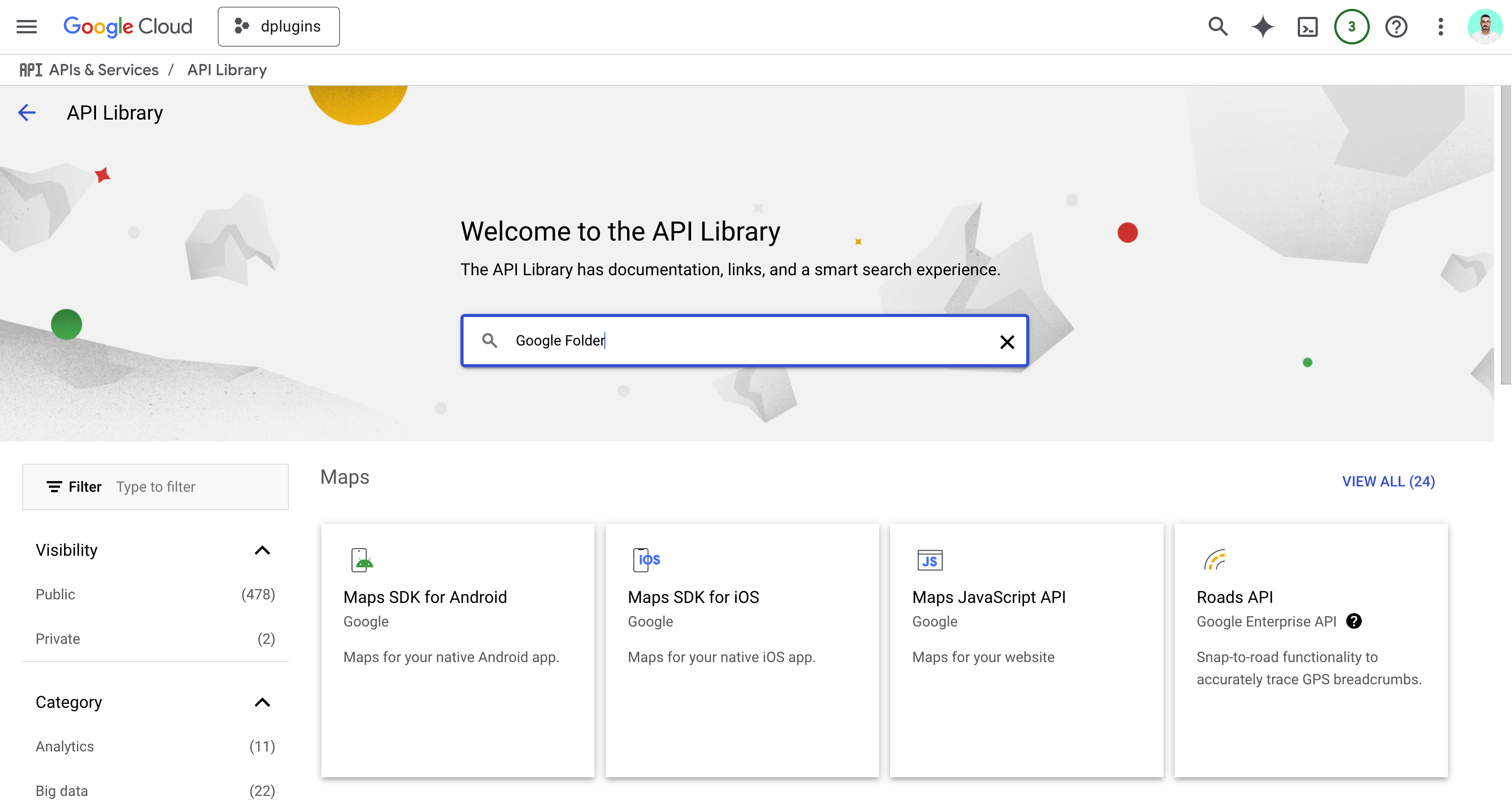This screenshot has width=1512, height=803.
Task: Click APIs & Services breadcrumb link
Action: pos(103,70)
